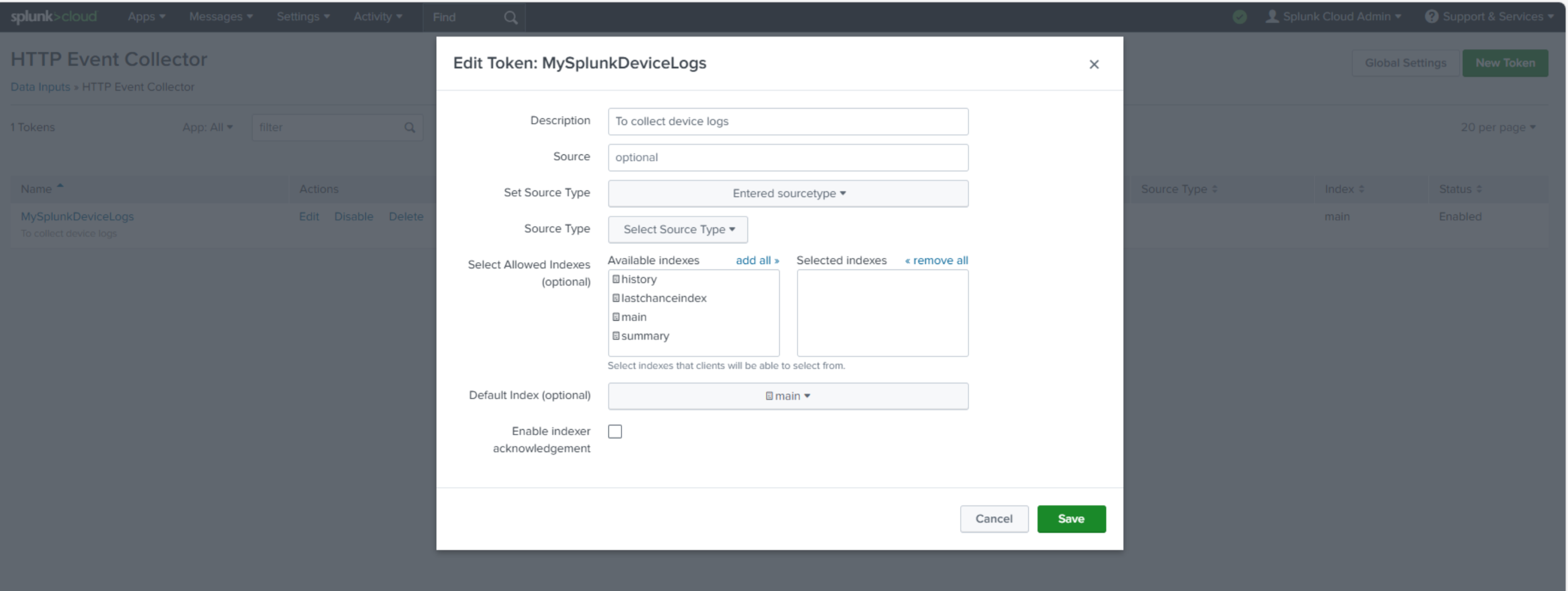Open the Activity menu
1568x591 pixels.
coord(377,16)
